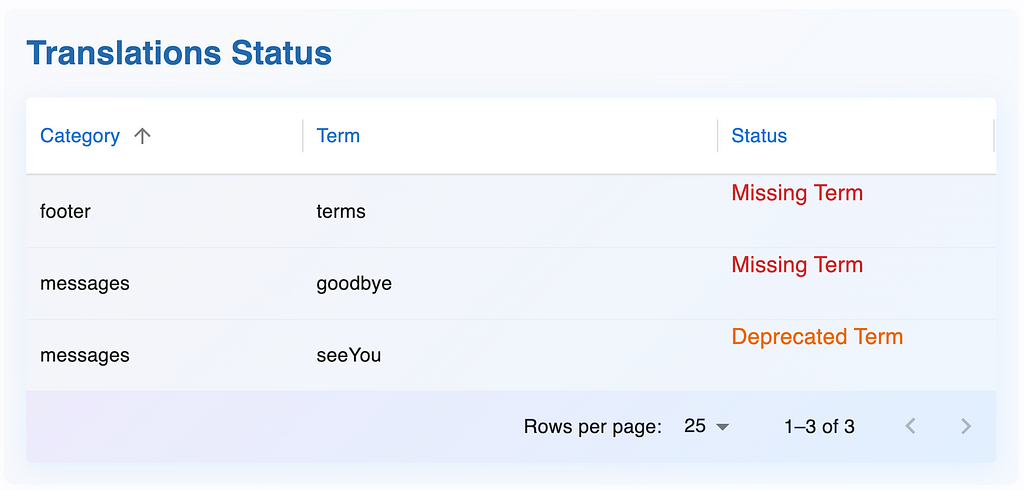Click the column separator between Term and Status
1024x490 pixels.
718,136
